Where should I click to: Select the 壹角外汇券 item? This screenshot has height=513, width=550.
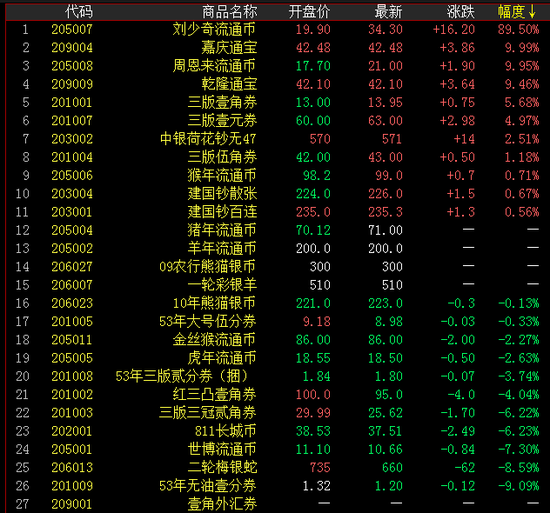(222, 504)
